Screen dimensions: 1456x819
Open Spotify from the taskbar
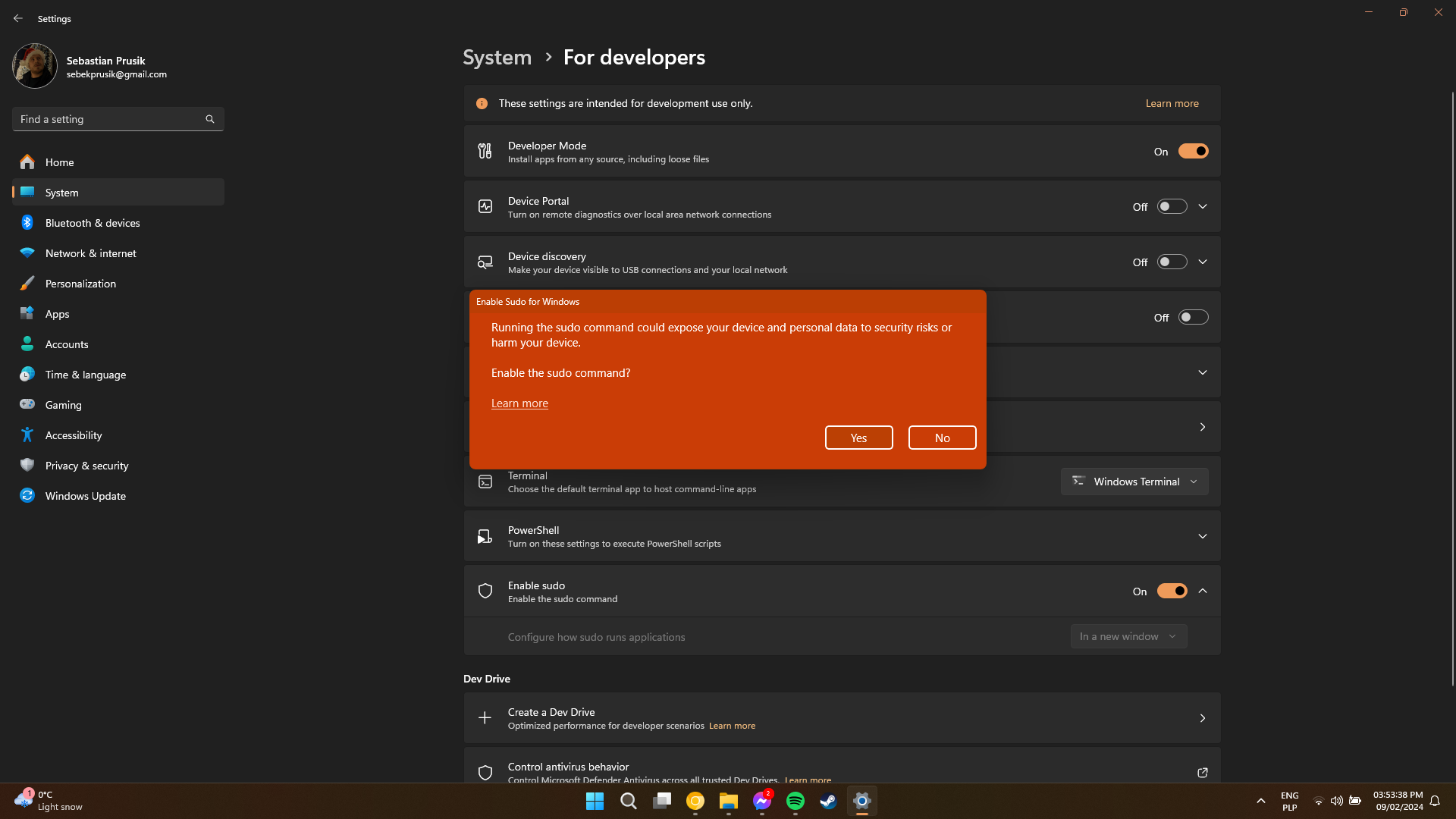click(x=795, y=800)
